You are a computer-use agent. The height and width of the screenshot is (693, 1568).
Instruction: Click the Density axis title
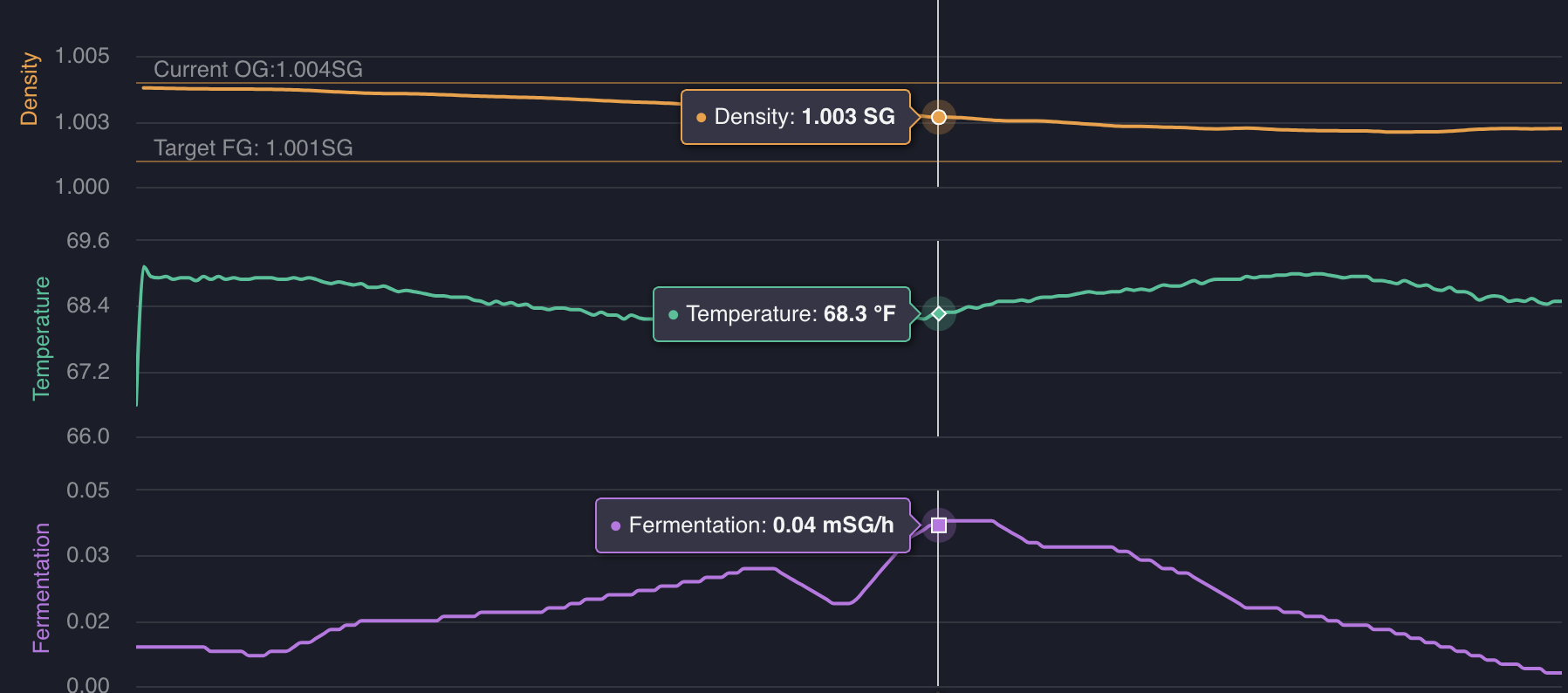(x=29, y=88)
